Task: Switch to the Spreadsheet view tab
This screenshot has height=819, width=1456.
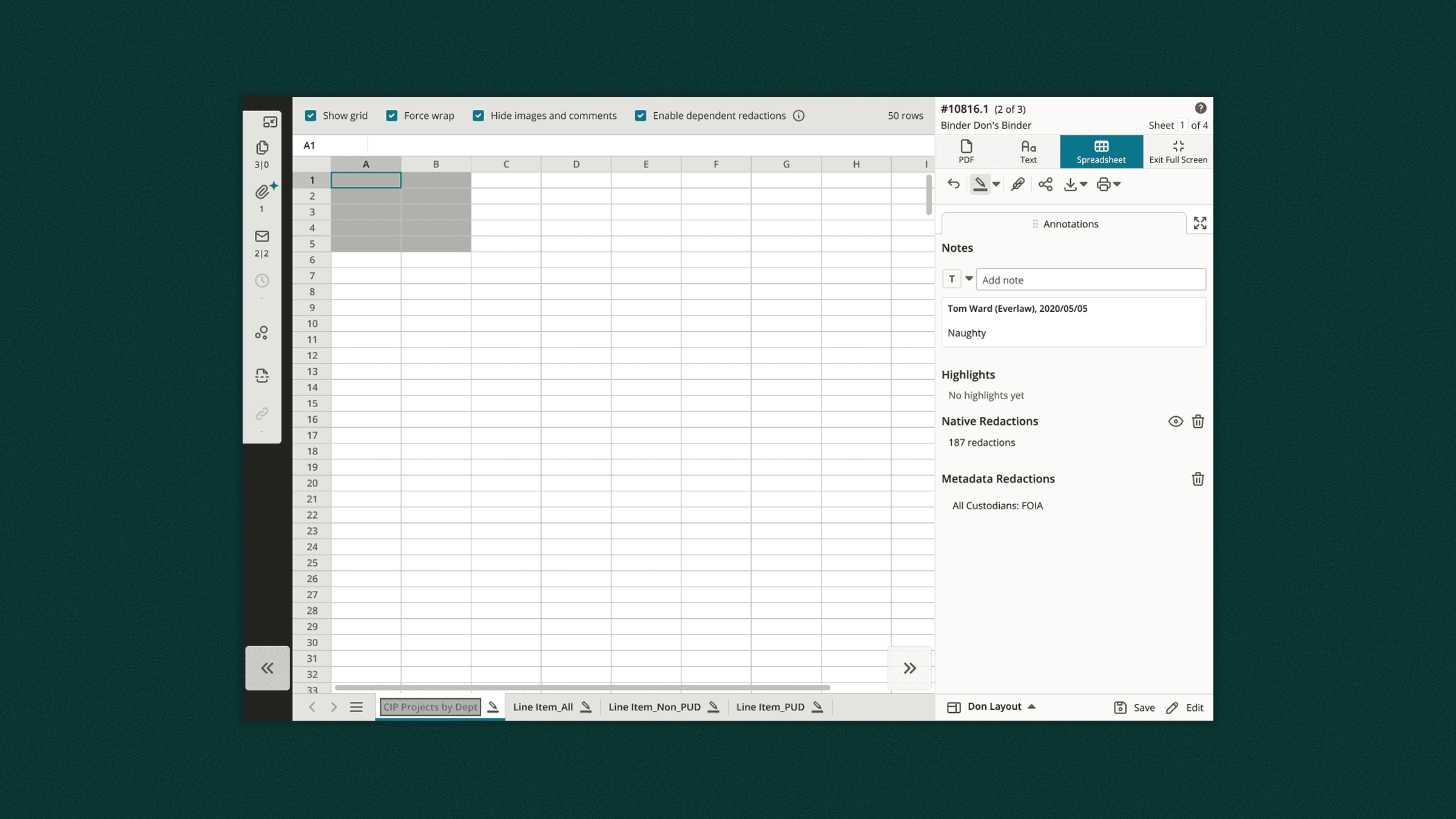Action: click(1100, 151)
